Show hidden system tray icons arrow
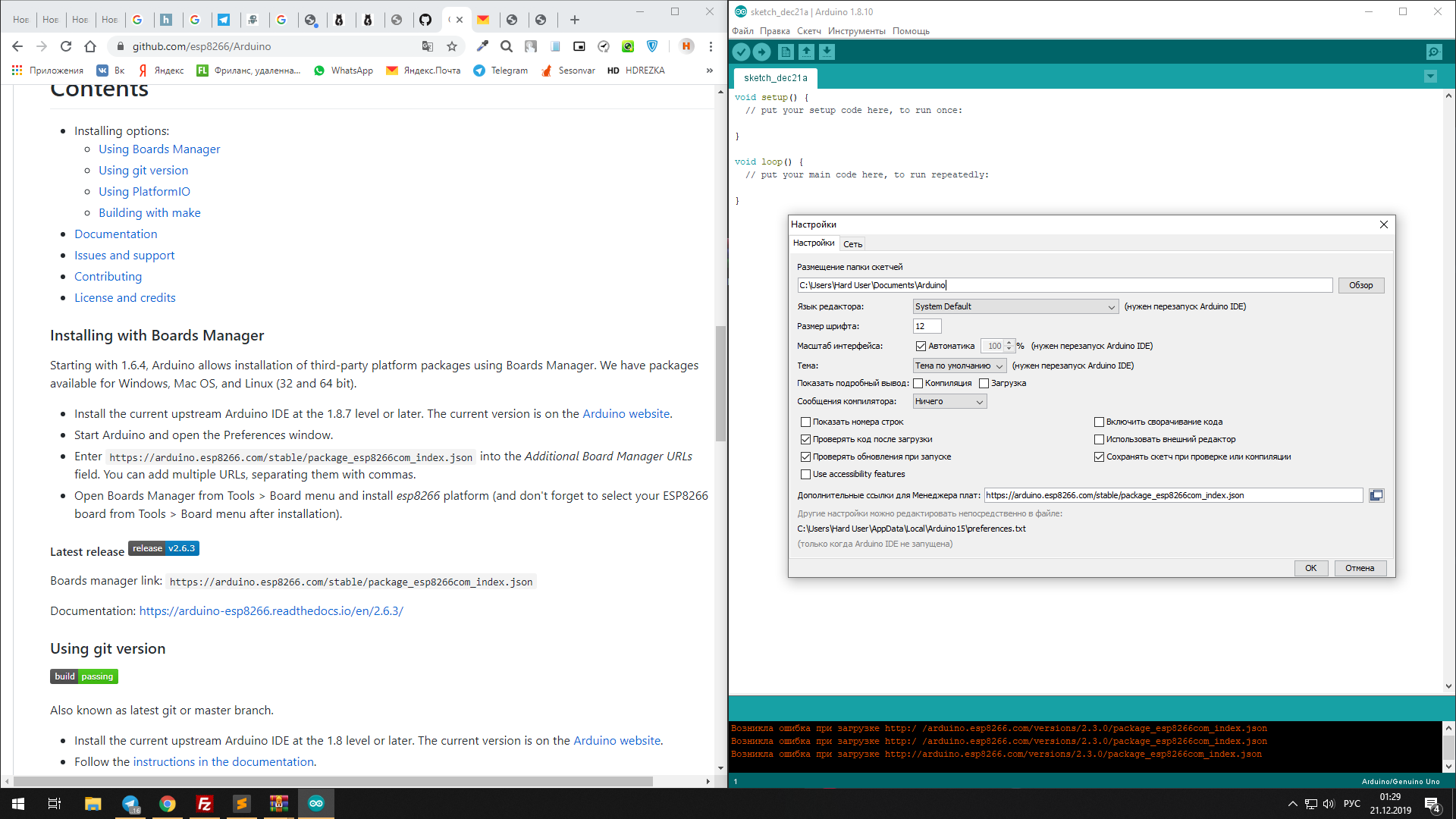This screenshot has height=819, width=1456. [1292, 804]
